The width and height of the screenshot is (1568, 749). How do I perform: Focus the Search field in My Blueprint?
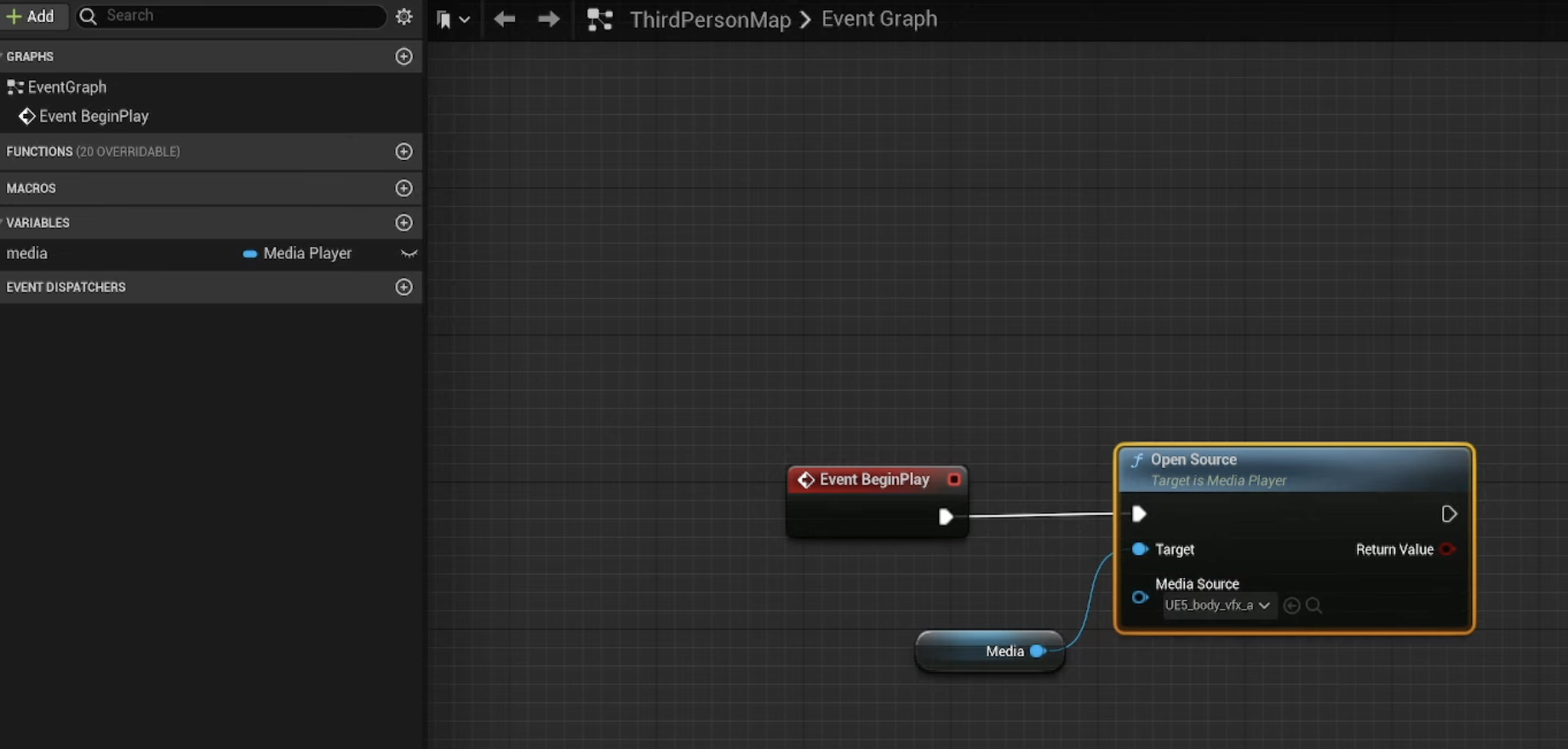pos(231,16)
